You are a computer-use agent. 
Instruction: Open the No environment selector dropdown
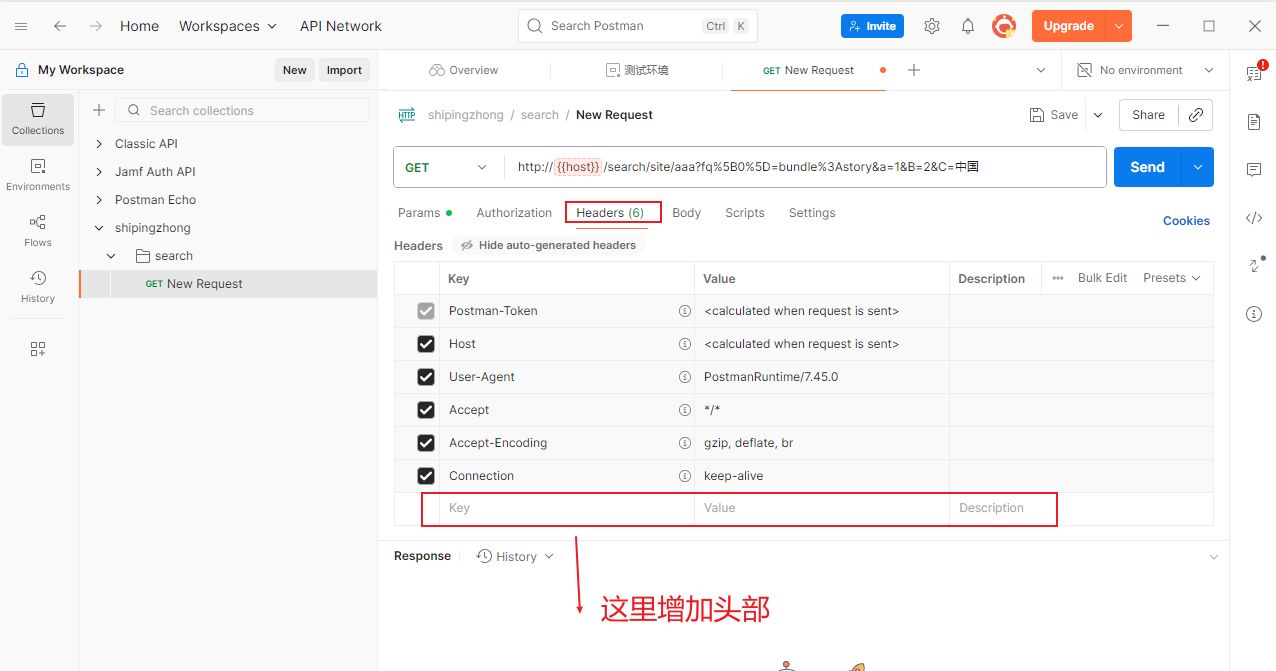point(1145,70)
